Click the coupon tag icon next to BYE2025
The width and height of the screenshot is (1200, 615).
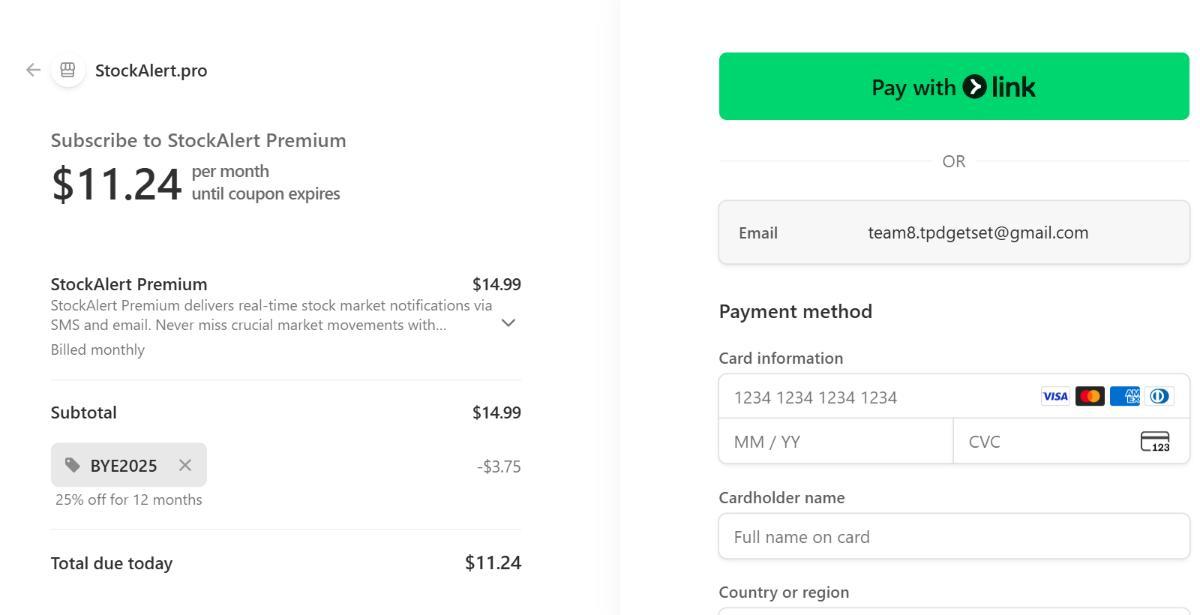[73, 465]
